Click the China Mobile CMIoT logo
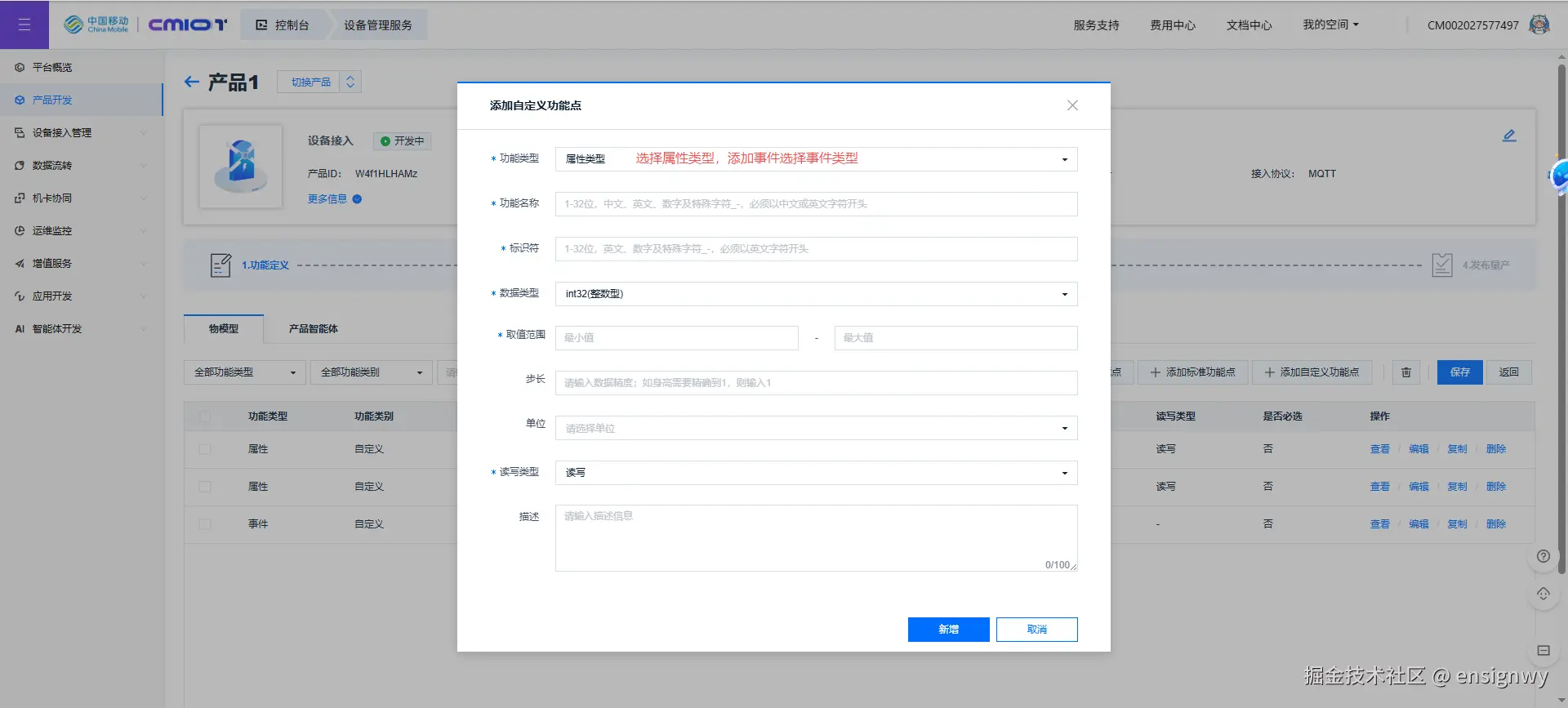1568x708 pixels. (x=145, y=24)
